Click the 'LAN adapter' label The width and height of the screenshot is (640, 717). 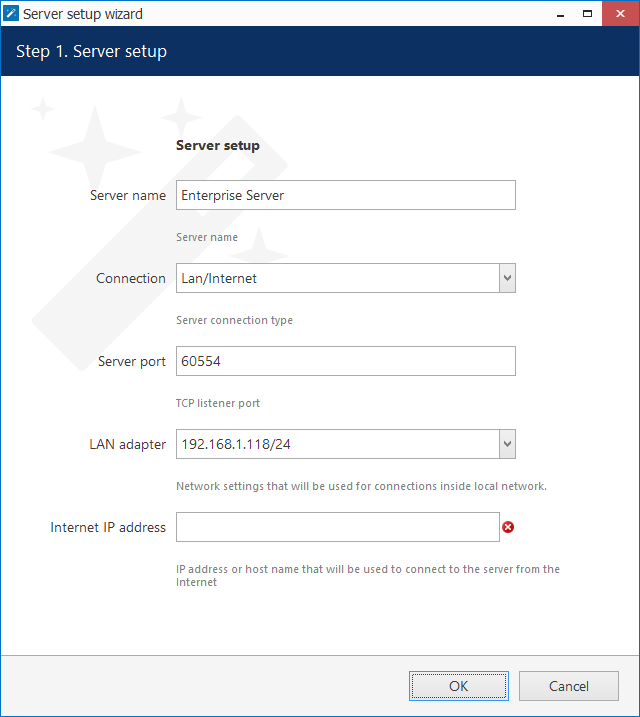point(128,444)
